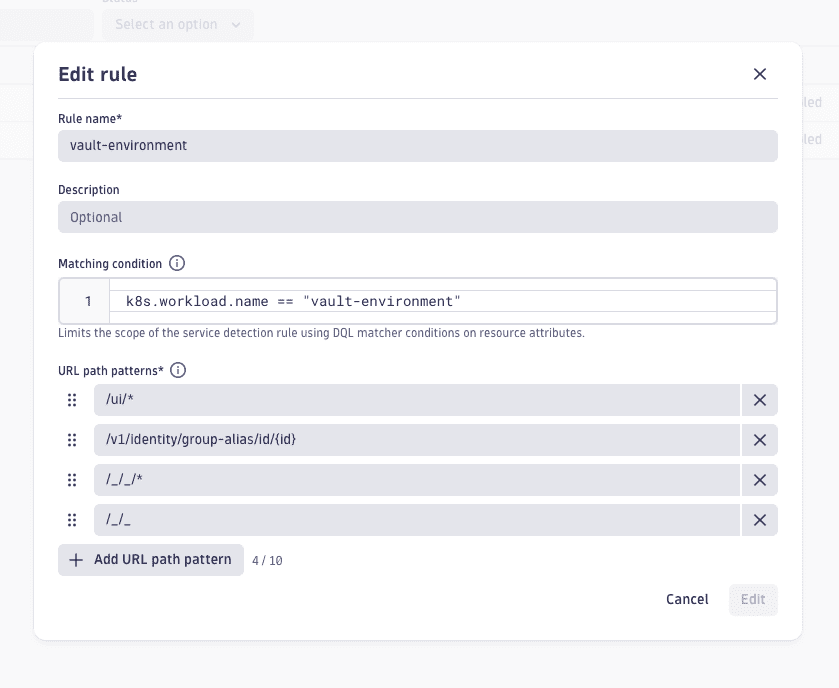Click the plus icon on Add URL path pattern

click(76, 559)
